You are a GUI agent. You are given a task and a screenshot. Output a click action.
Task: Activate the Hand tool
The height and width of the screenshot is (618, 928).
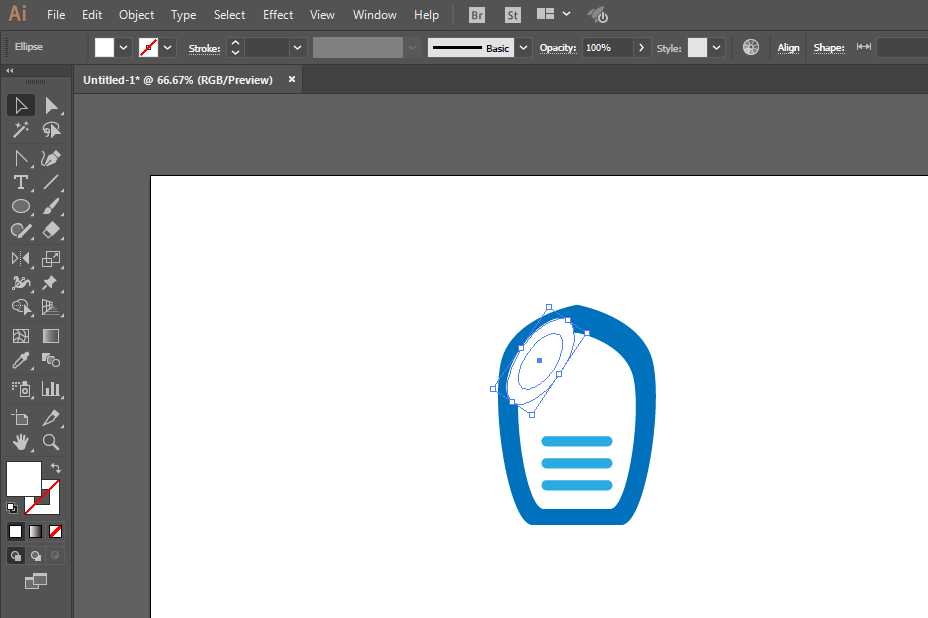[21, 443]
